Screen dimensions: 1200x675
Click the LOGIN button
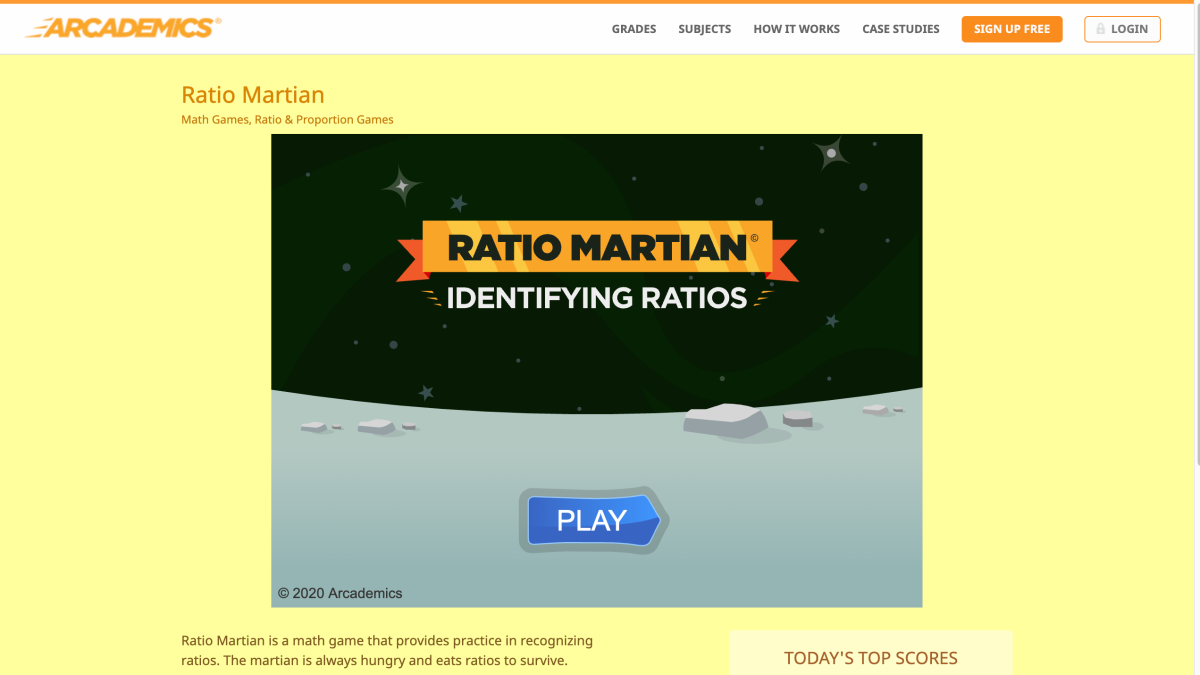tap(1122, 29)
